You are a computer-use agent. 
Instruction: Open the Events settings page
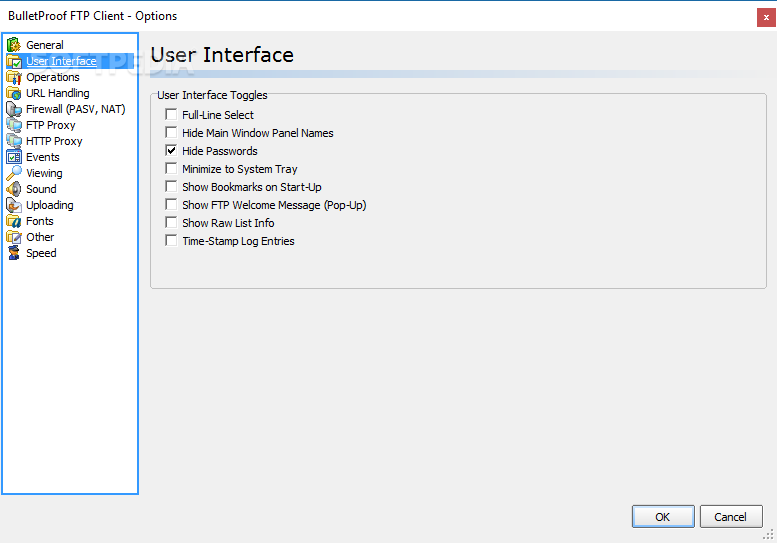[43, 157]
